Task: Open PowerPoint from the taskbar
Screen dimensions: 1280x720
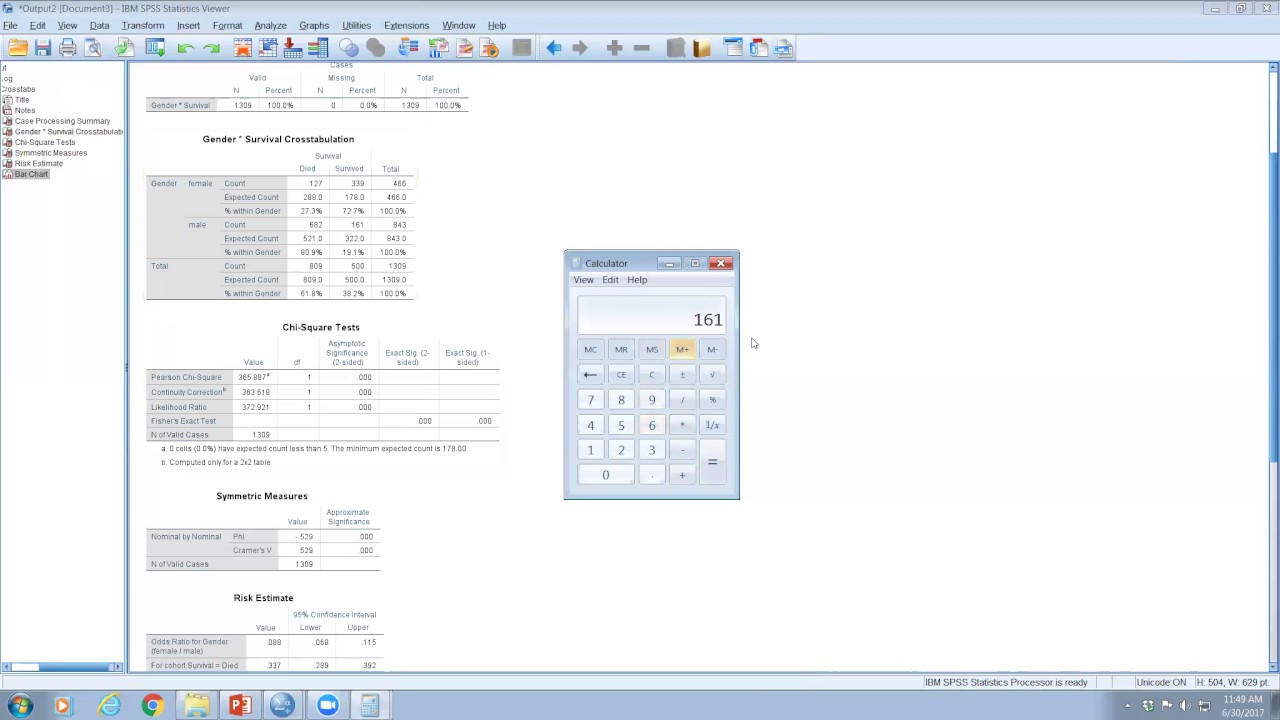Action: [240, 705]
